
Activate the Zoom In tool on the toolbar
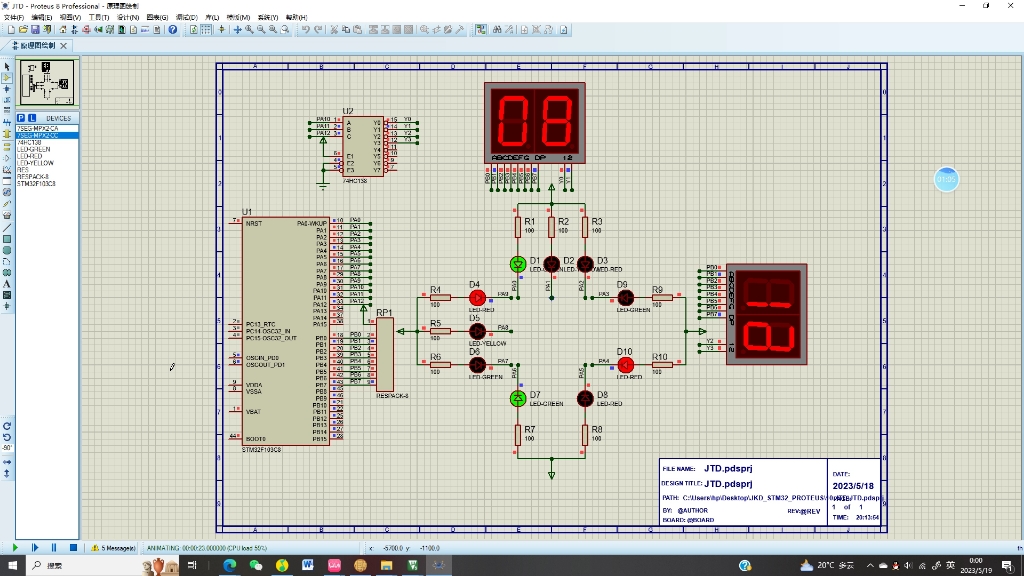point(250,30)
